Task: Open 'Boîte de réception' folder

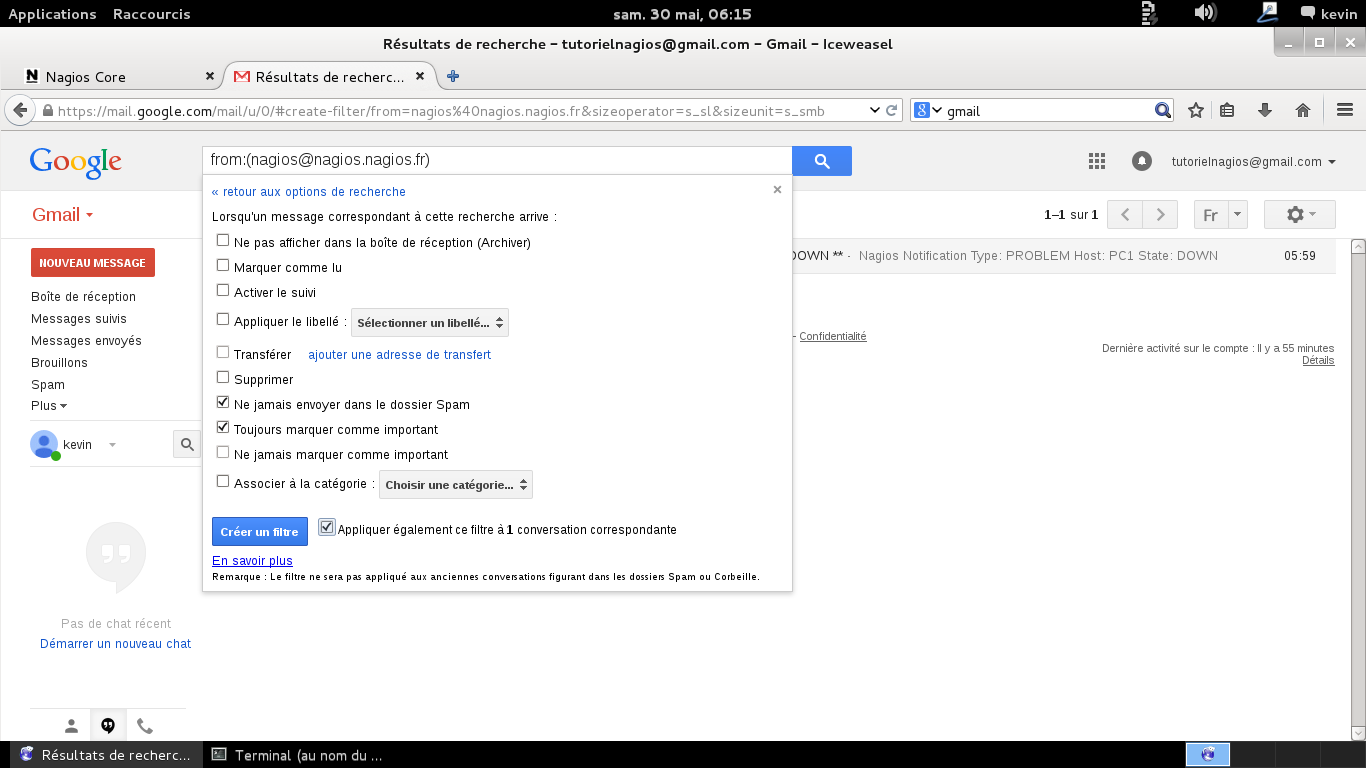Action: 83,297
